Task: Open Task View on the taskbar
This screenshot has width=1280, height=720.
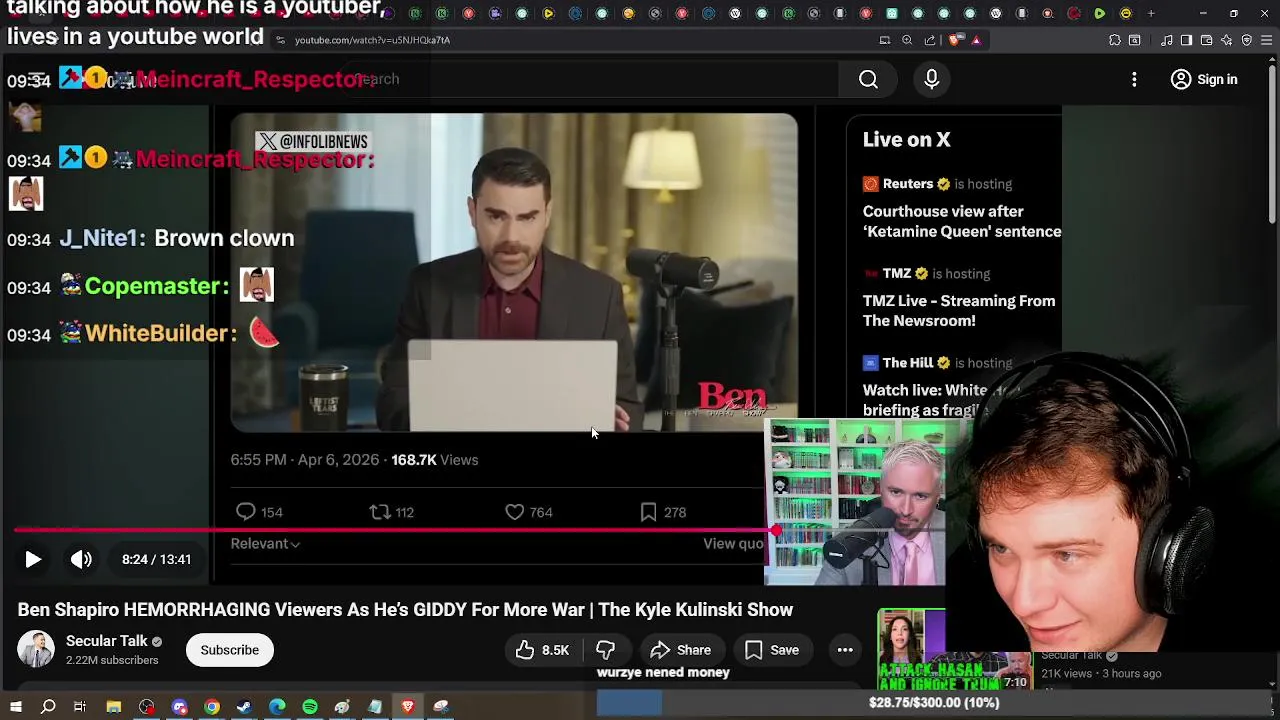Action: 80,707
